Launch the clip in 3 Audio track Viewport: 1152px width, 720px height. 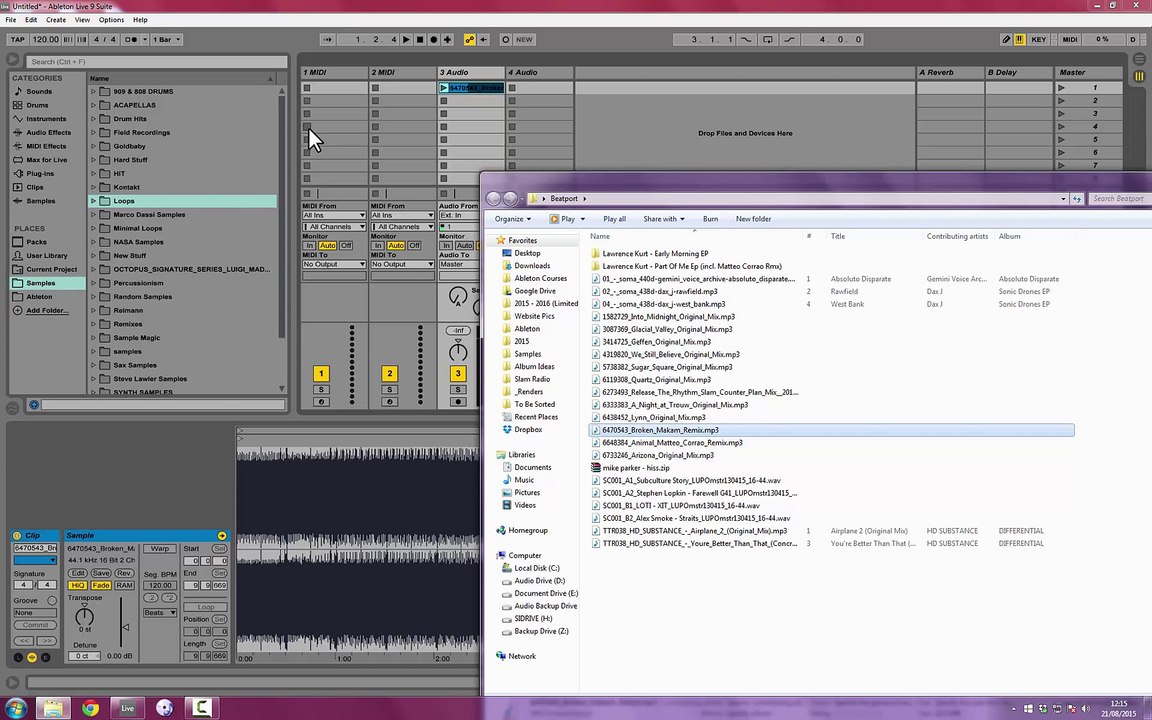443,87
